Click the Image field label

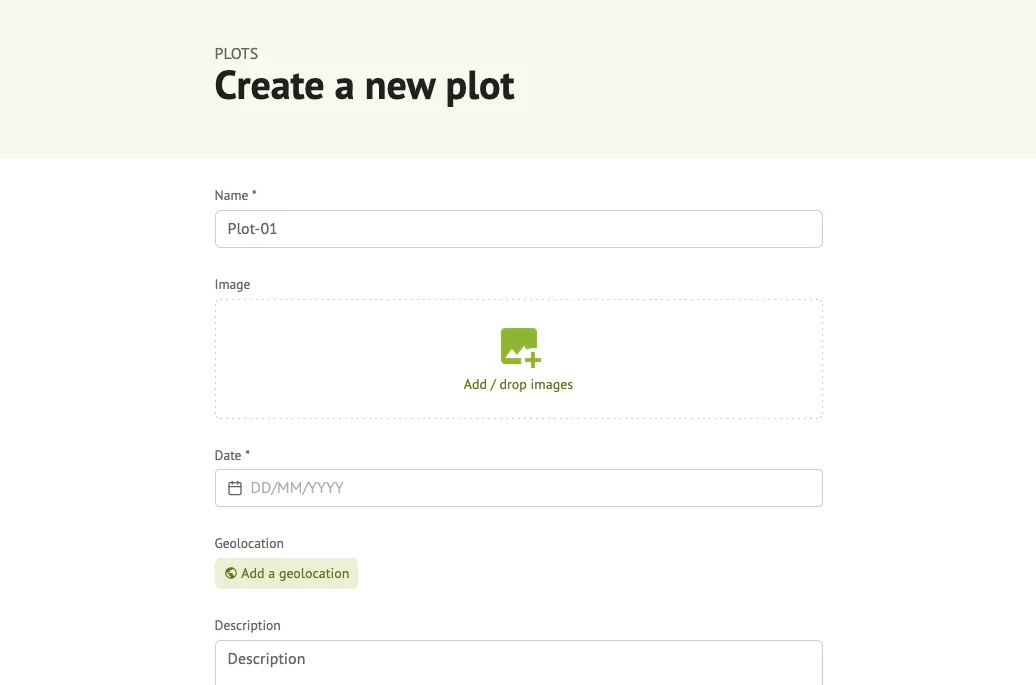[232, 285]
